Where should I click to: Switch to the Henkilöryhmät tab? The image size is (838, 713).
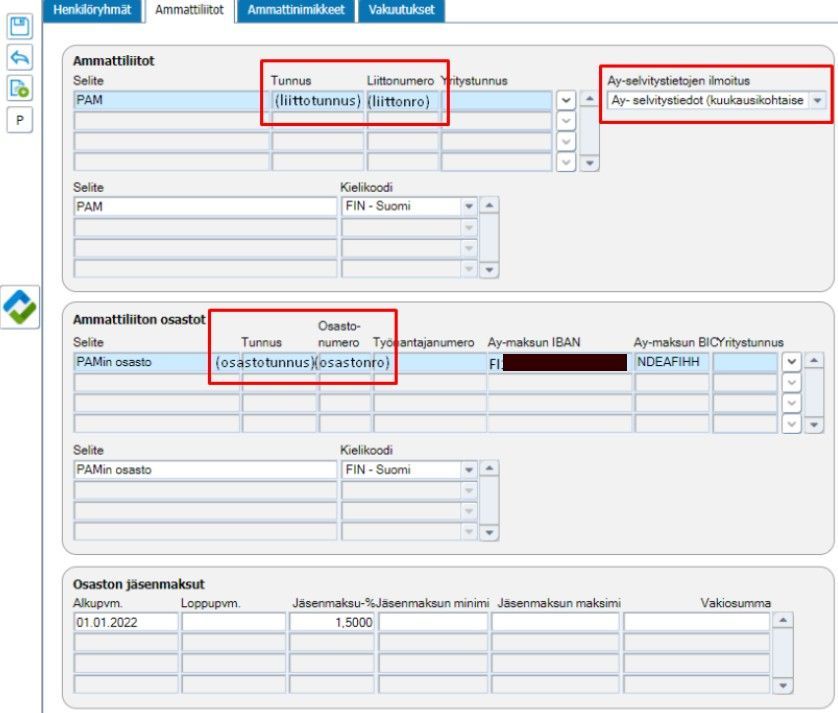tap(92, 10)
